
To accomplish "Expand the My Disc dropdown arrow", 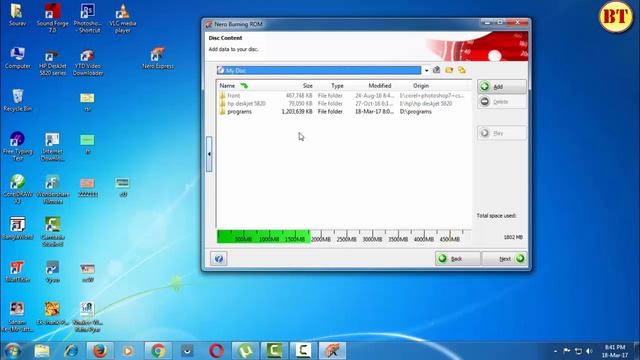I will click(x=427, y=70).
